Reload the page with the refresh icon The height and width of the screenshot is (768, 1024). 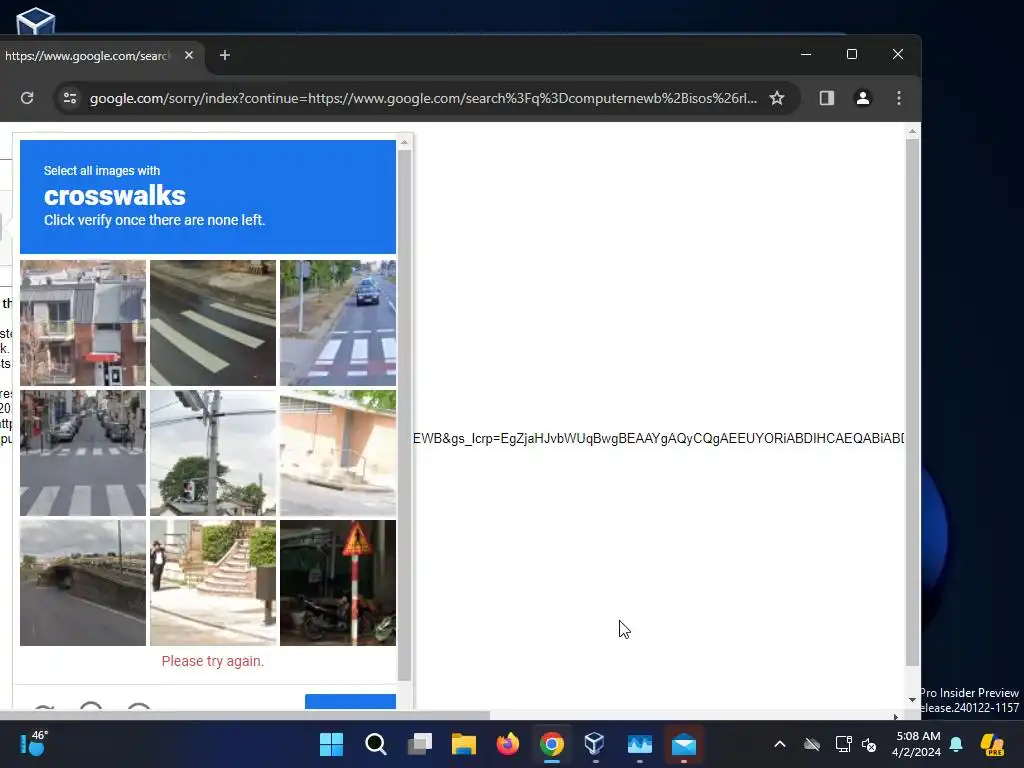tap(27, 98)
